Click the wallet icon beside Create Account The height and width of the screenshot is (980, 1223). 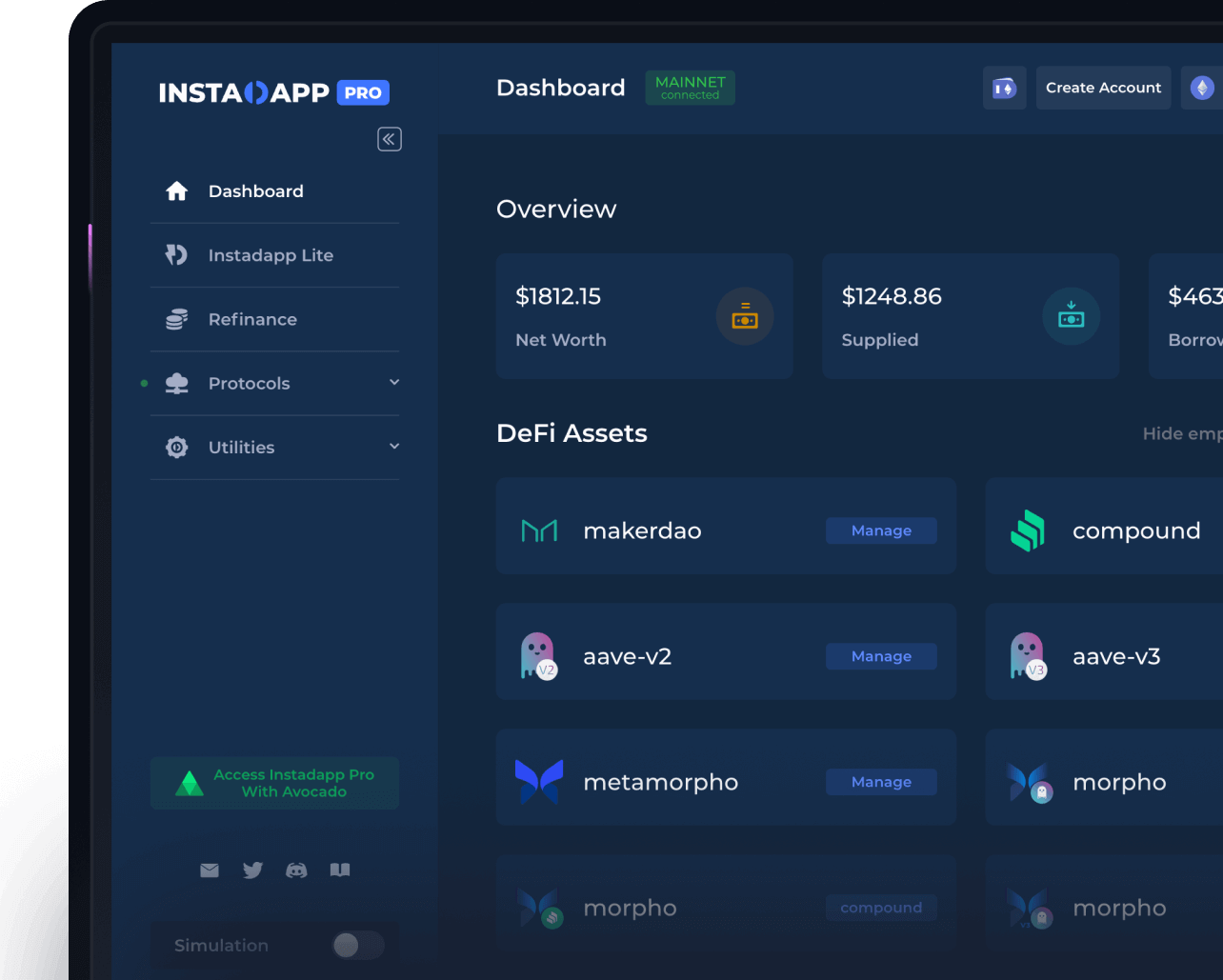pos(1005,88)
